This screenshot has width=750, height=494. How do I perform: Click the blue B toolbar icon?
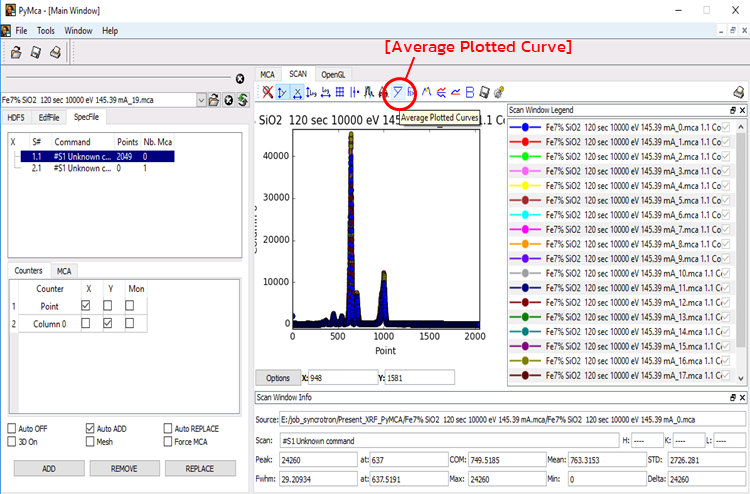click(x=470, y=92)
